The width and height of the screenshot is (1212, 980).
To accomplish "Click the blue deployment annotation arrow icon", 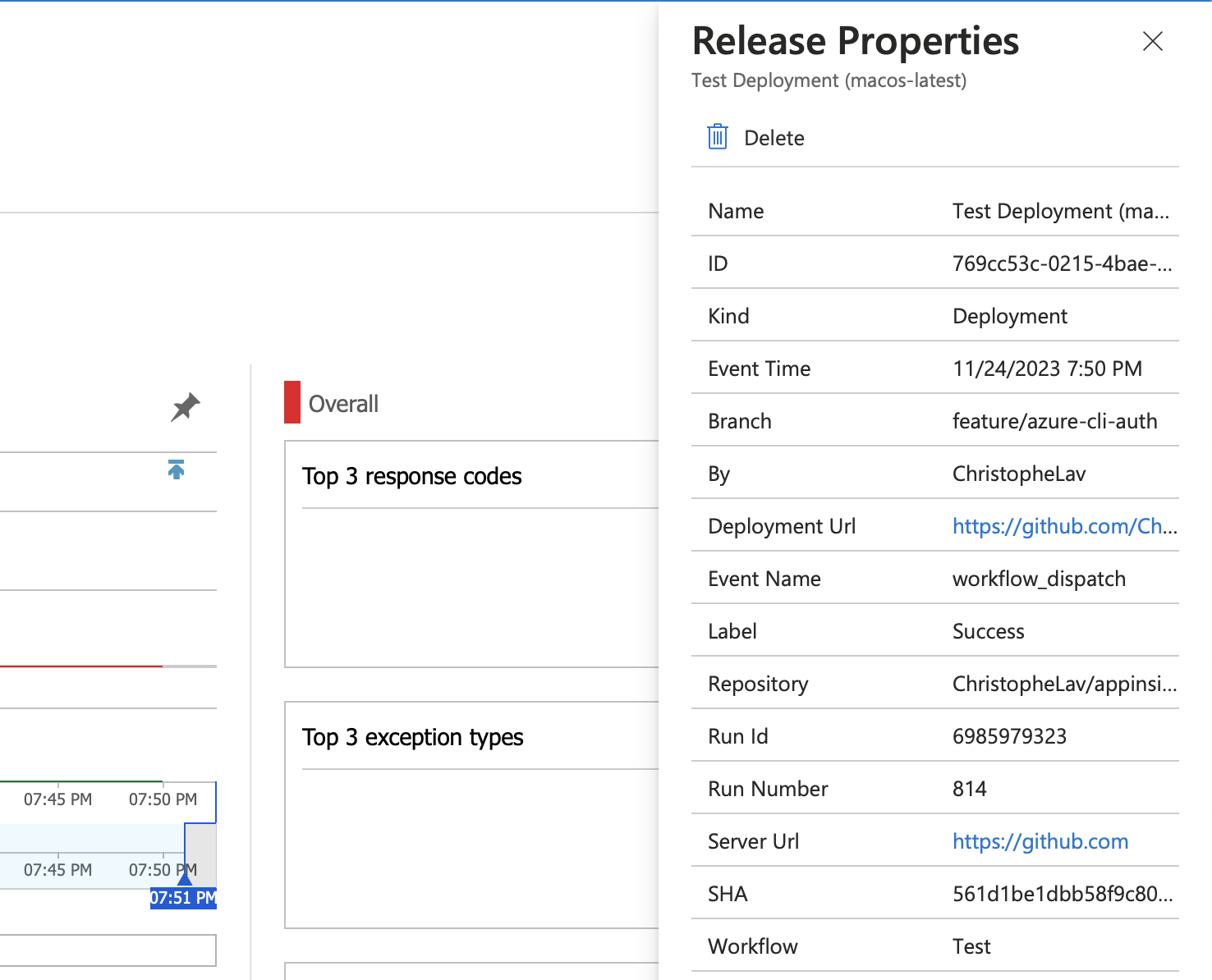I will tap(176, 469).
